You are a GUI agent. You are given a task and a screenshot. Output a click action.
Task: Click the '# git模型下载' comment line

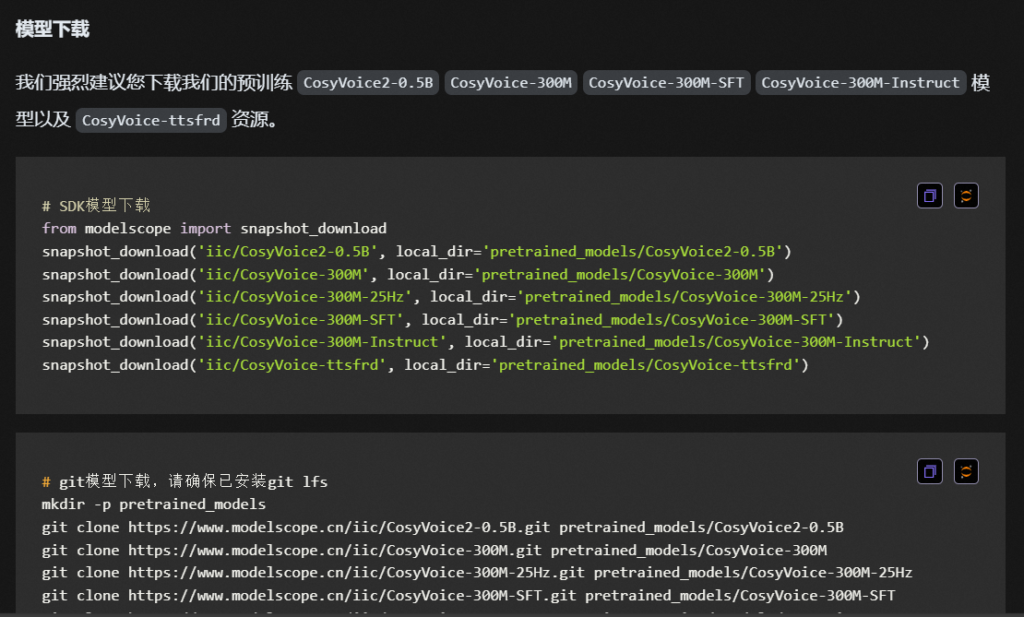(x=185, y=481)
